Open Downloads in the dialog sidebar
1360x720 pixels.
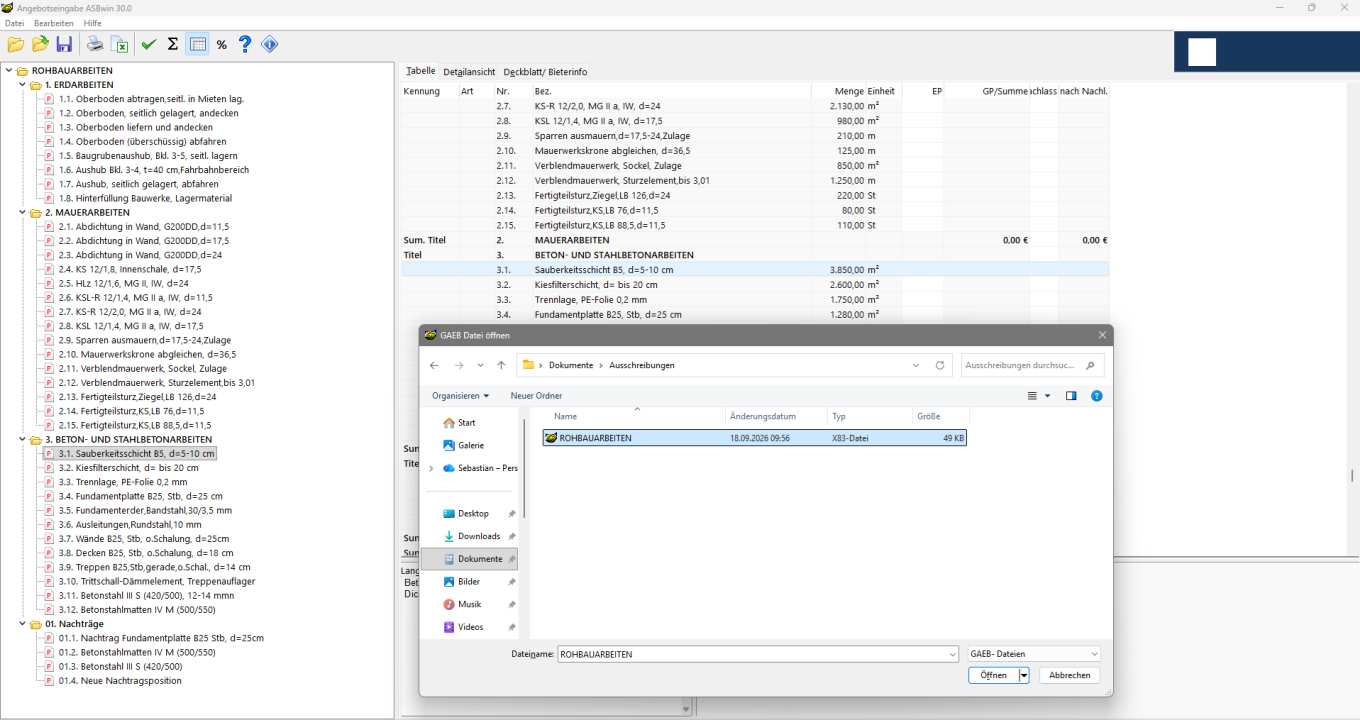[479, 536]
